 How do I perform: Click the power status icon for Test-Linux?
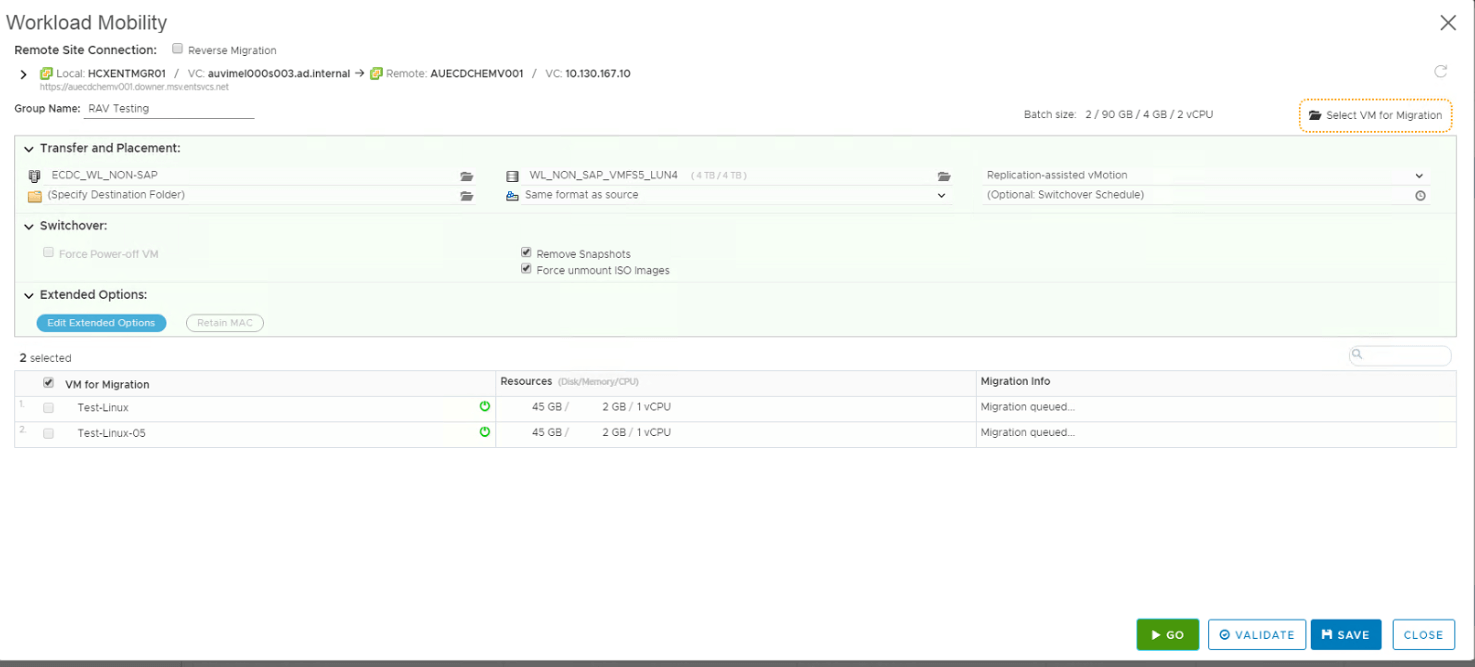click(485, 407)
